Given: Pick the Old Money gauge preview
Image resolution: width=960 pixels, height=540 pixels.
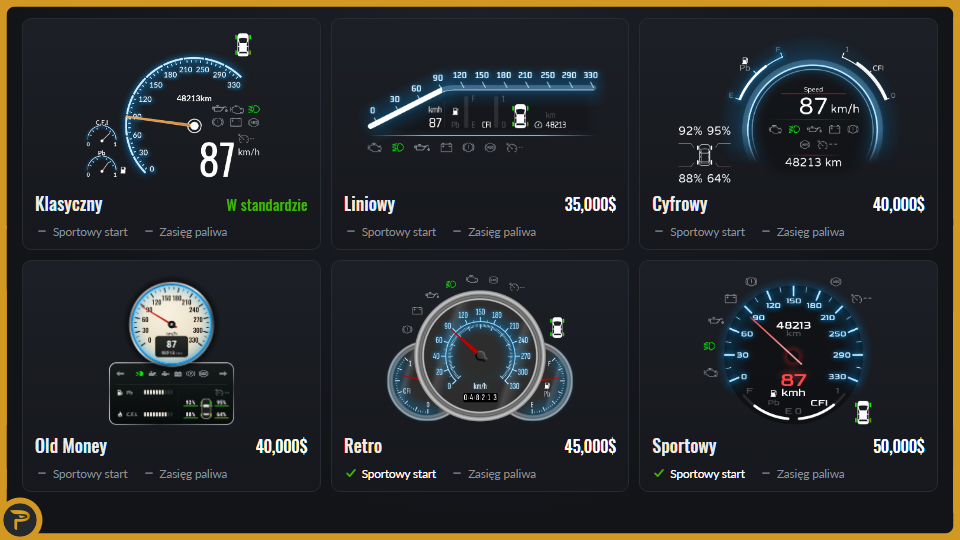Looking at the screenshot, I should click(x=171, y=353).
